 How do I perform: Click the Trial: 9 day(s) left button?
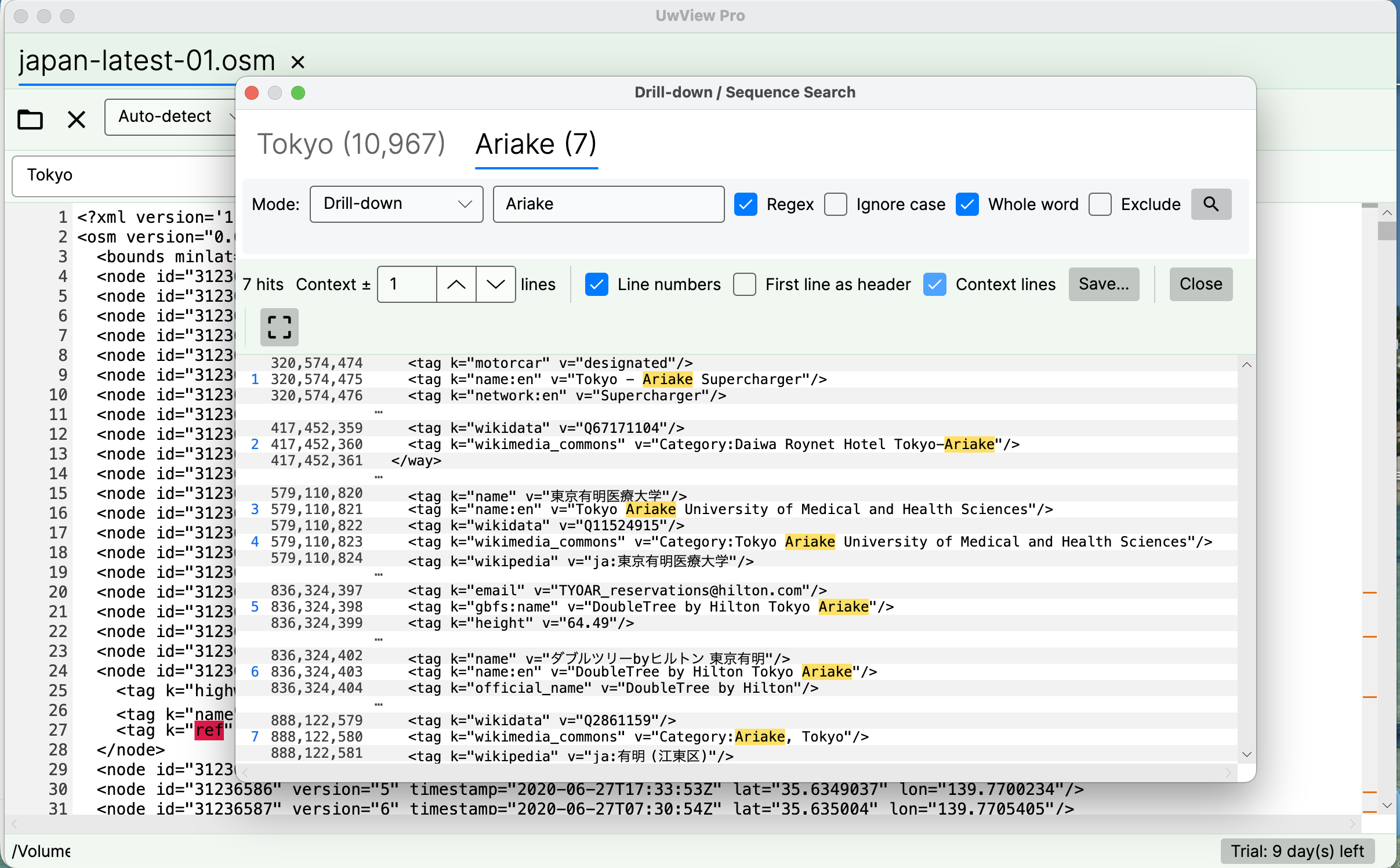click(x=1297, y=851)
